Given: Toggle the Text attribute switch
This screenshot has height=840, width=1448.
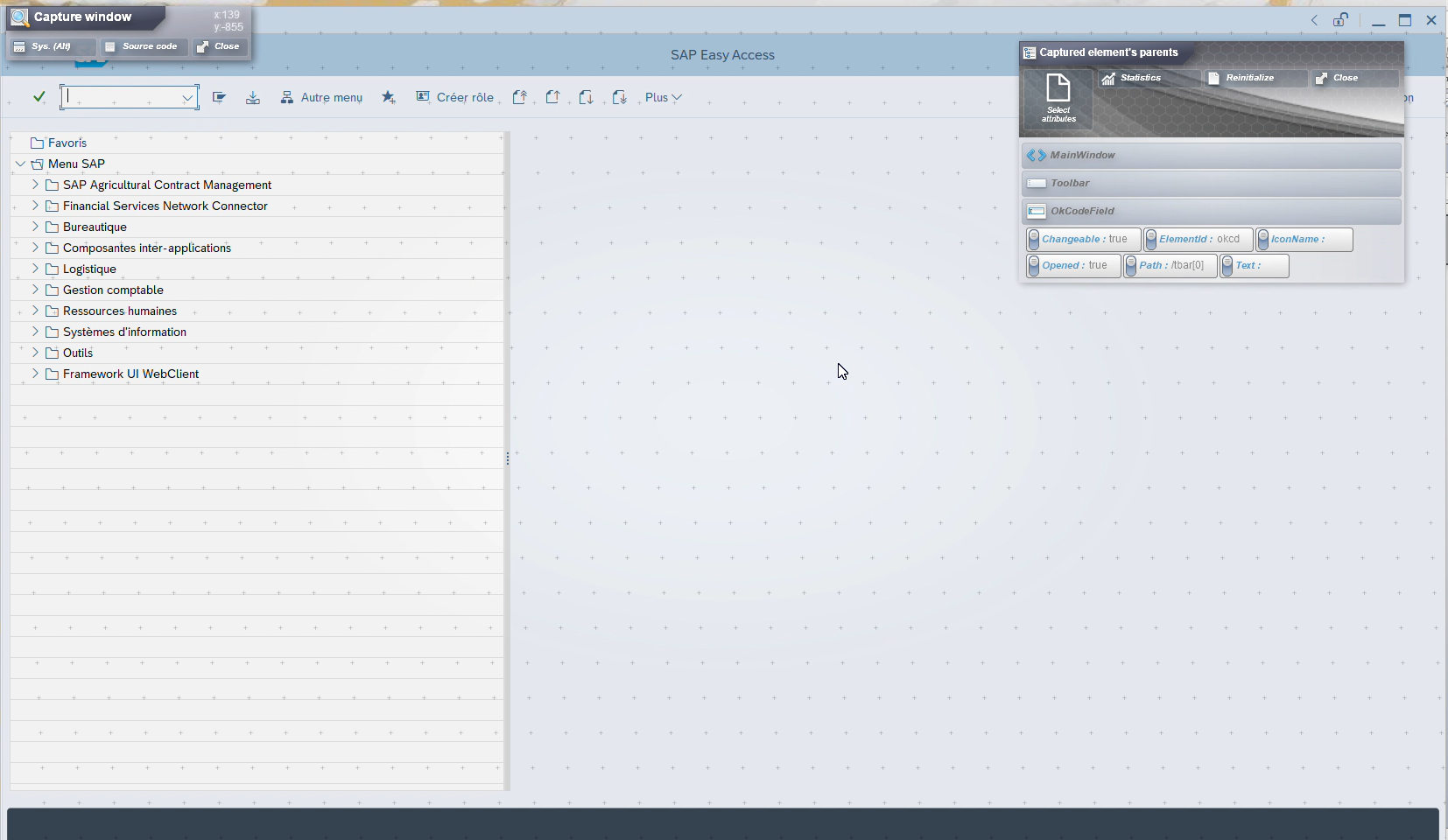Looking at the screenshot, I should [x=1227, y=265].
